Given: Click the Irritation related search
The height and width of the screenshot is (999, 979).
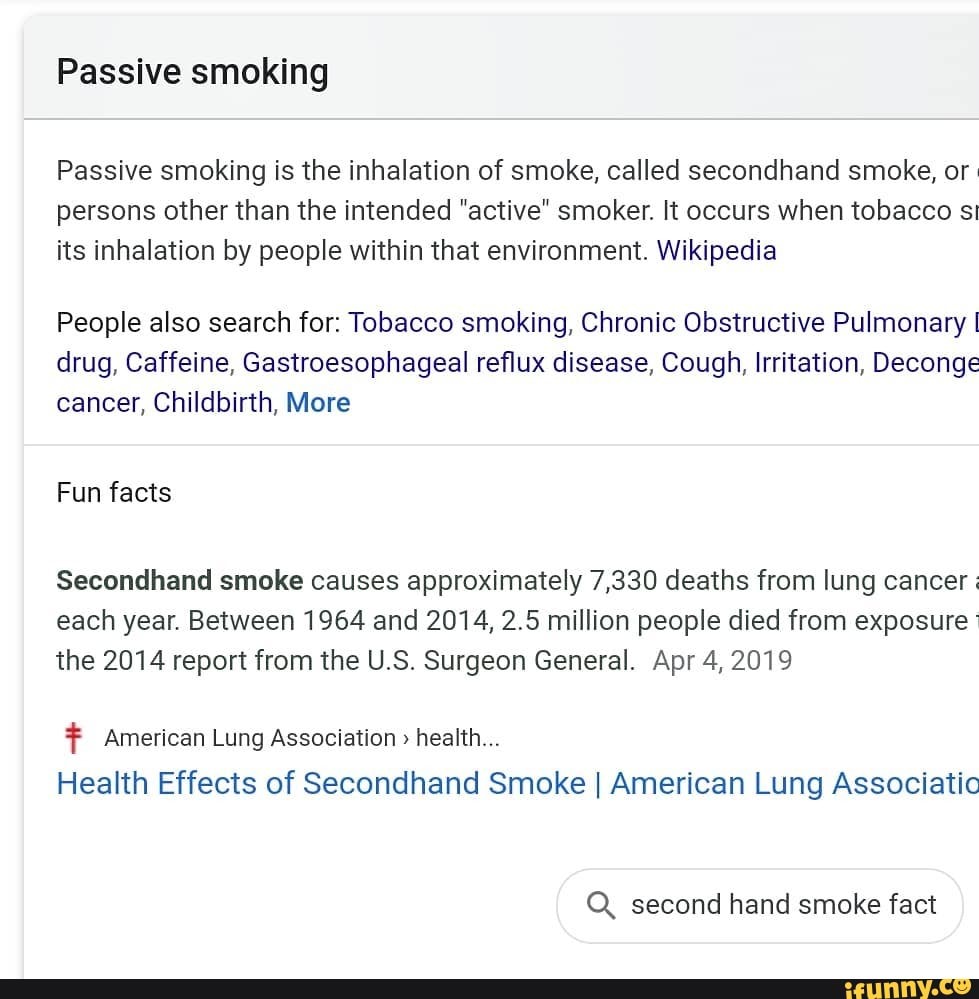Looking at the screenshot, I should click(806, 362).
